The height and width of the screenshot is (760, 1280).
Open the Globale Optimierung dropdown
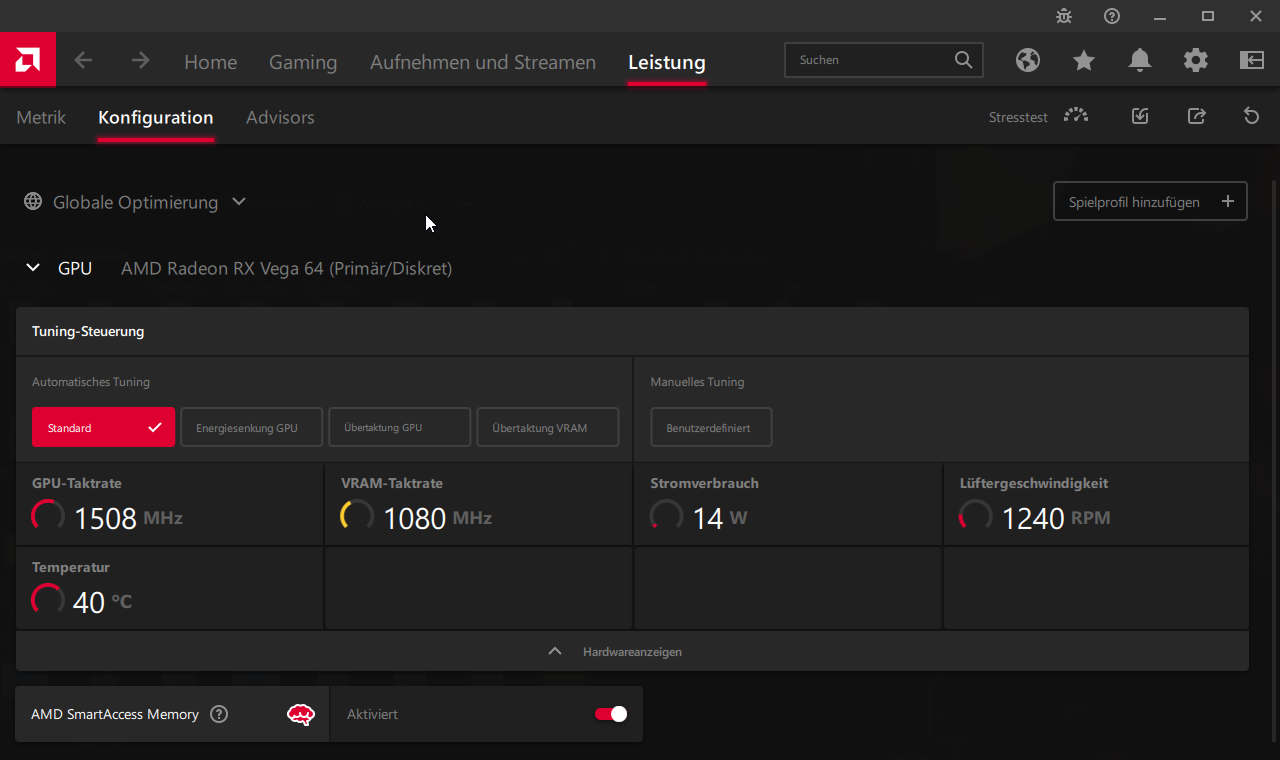click(136, 202)
